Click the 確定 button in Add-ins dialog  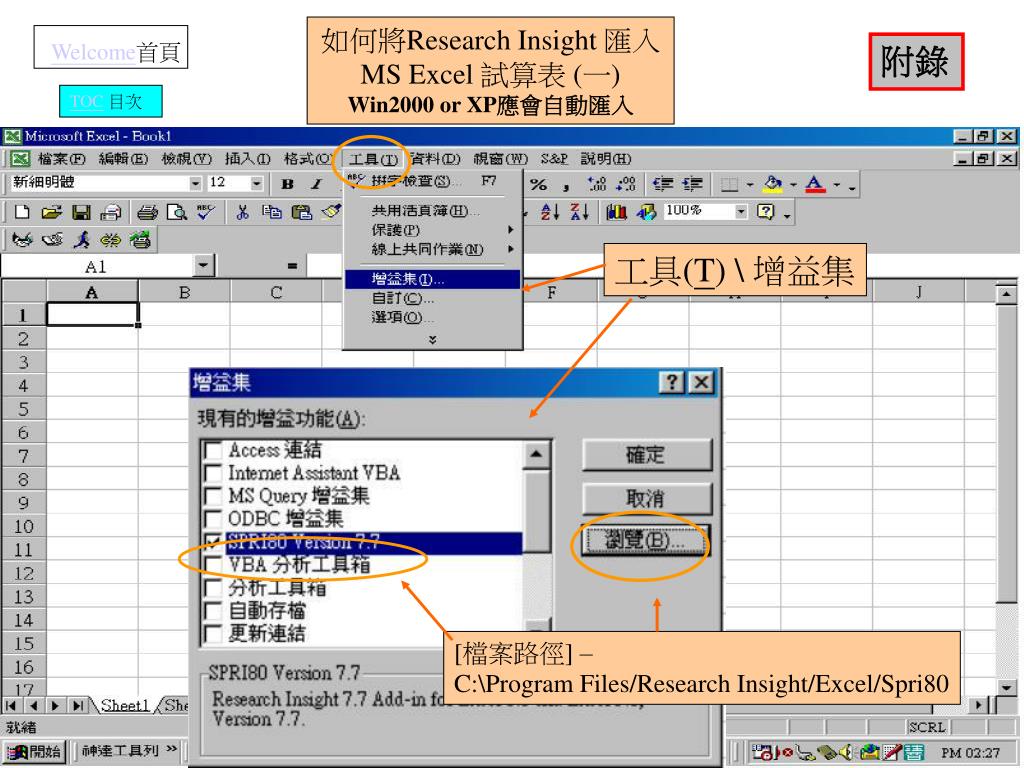(x=647, y=455)
